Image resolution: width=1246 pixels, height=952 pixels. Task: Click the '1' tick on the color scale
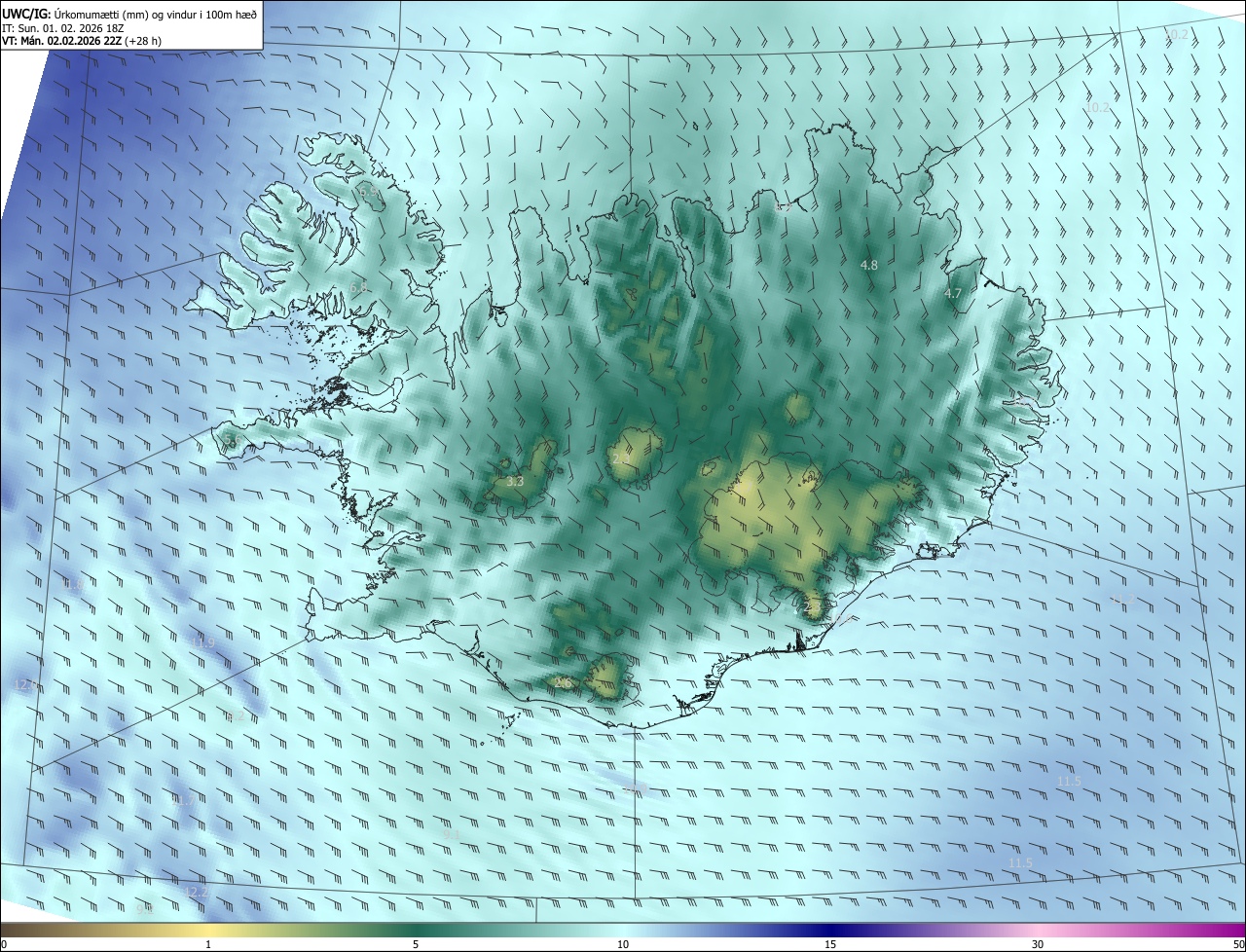pyautogui.click(x=208, y=944)
